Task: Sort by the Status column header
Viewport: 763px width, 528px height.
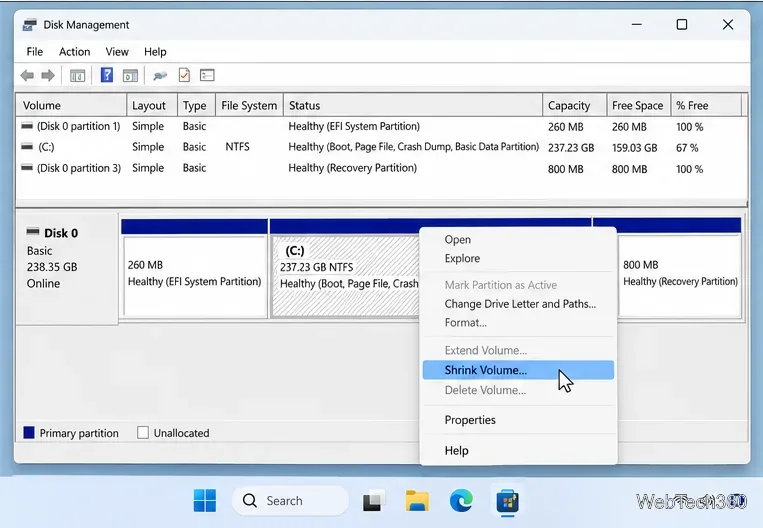Action: [413, 106]
